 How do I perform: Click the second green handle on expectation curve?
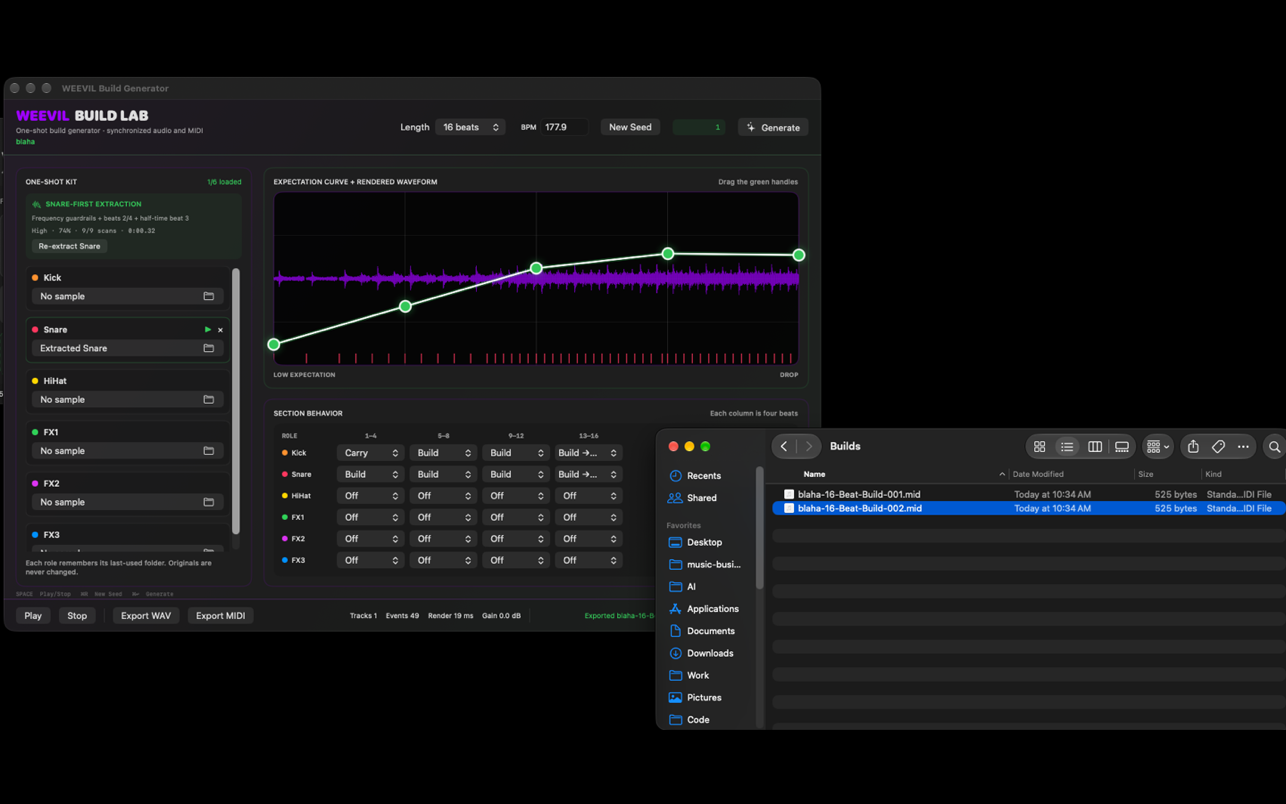pos(405,306)
